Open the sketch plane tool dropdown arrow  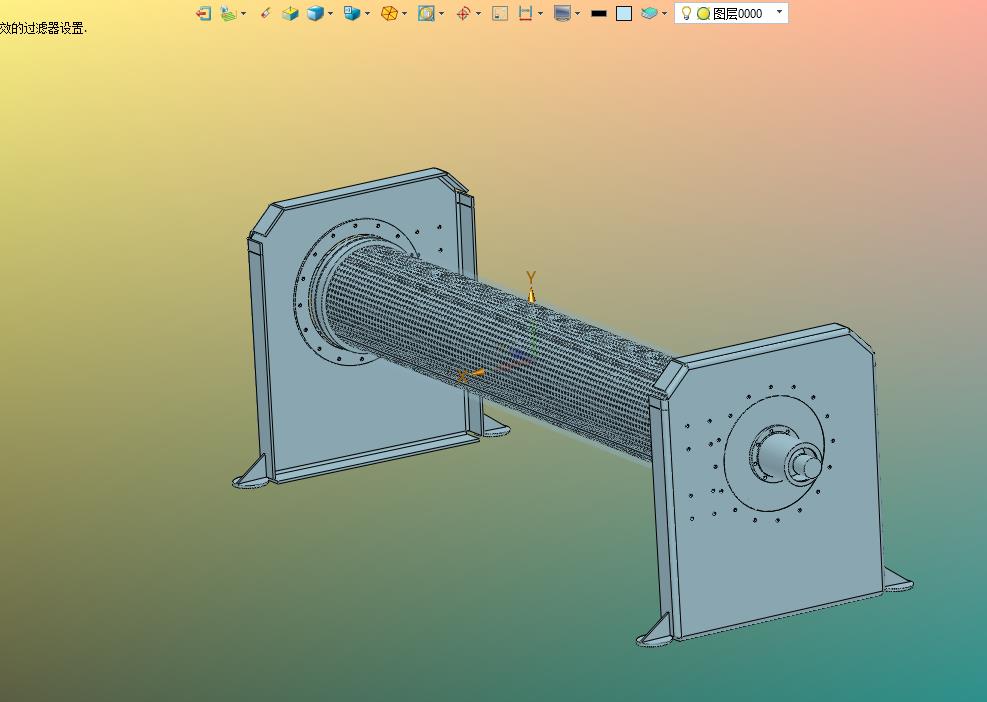pos(244,13)
